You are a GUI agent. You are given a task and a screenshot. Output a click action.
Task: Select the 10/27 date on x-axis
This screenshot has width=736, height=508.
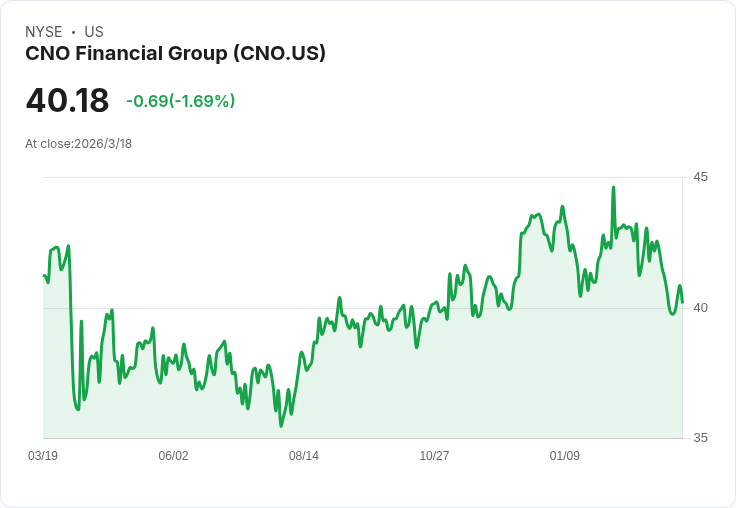[x=434, y=456]
